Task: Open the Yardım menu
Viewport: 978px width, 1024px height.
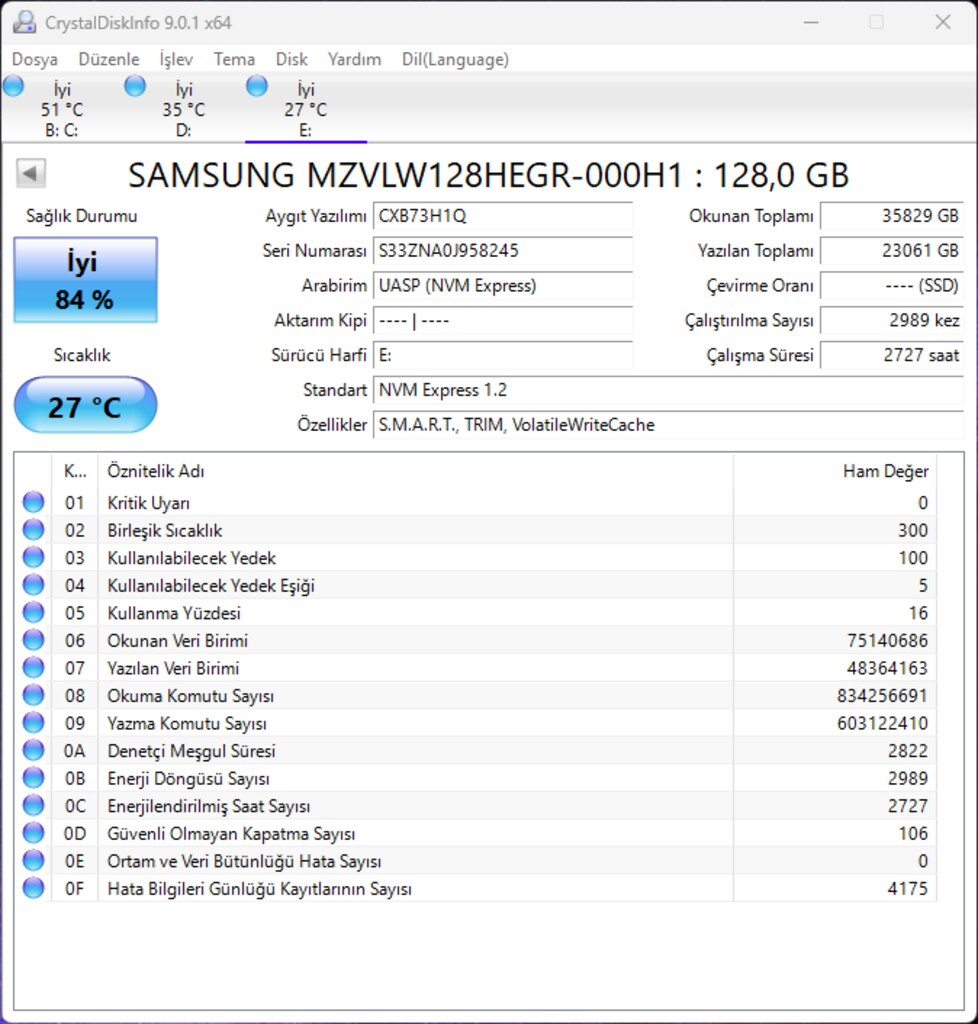Action: point(355,59)
